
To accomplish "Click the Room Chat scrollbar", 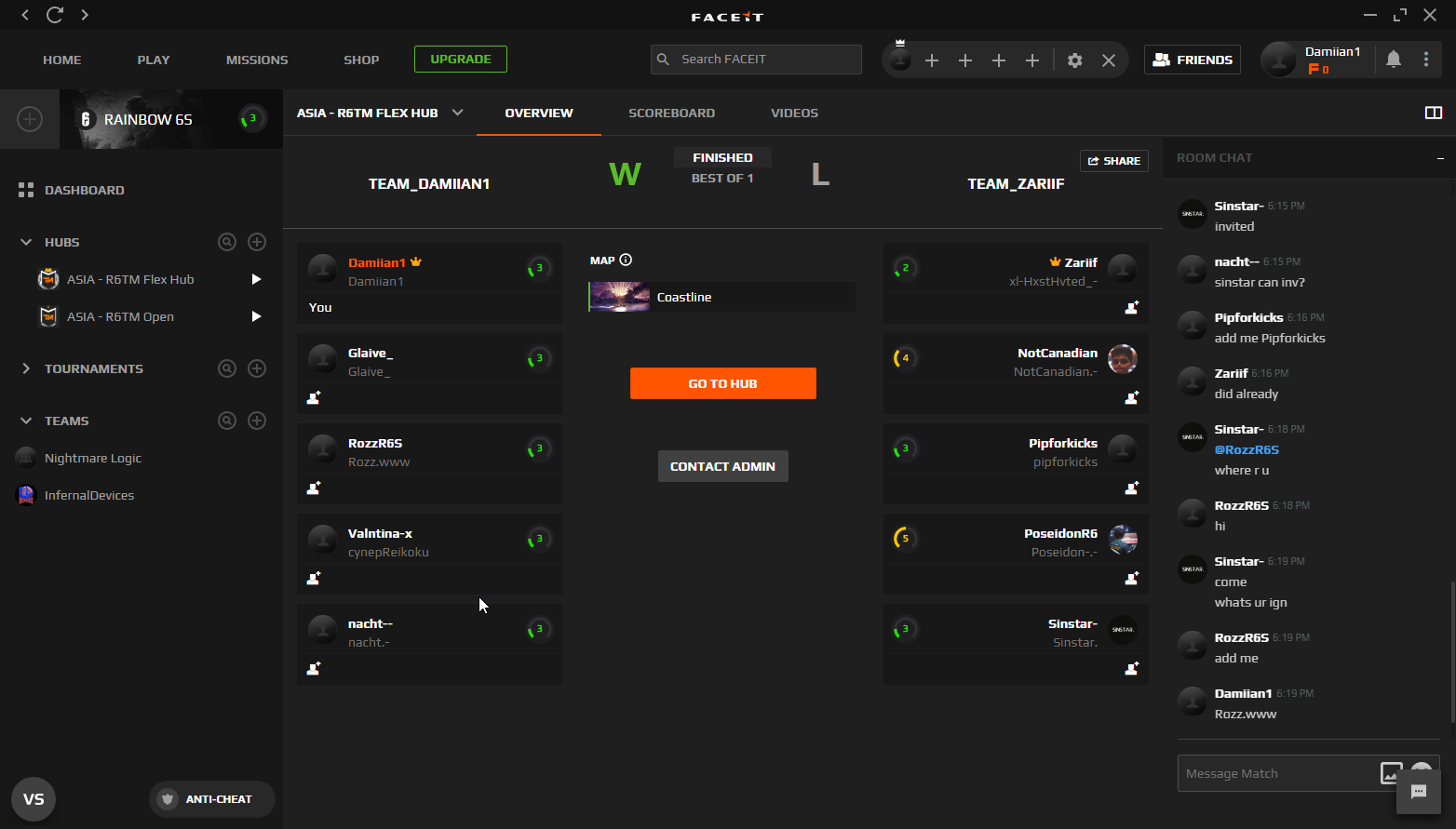I will pyautogui.click(x=1450, y=651).
